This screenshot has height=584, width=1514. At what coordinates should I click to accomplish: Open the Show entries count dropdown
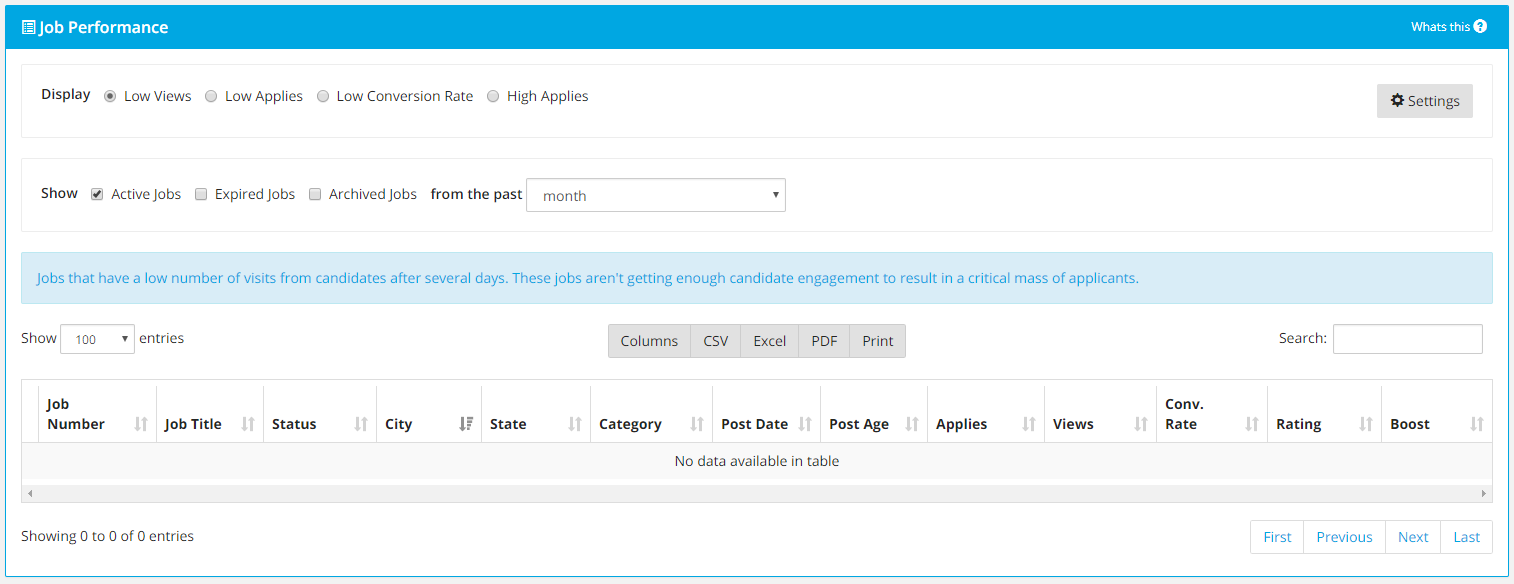click(97, 340)
